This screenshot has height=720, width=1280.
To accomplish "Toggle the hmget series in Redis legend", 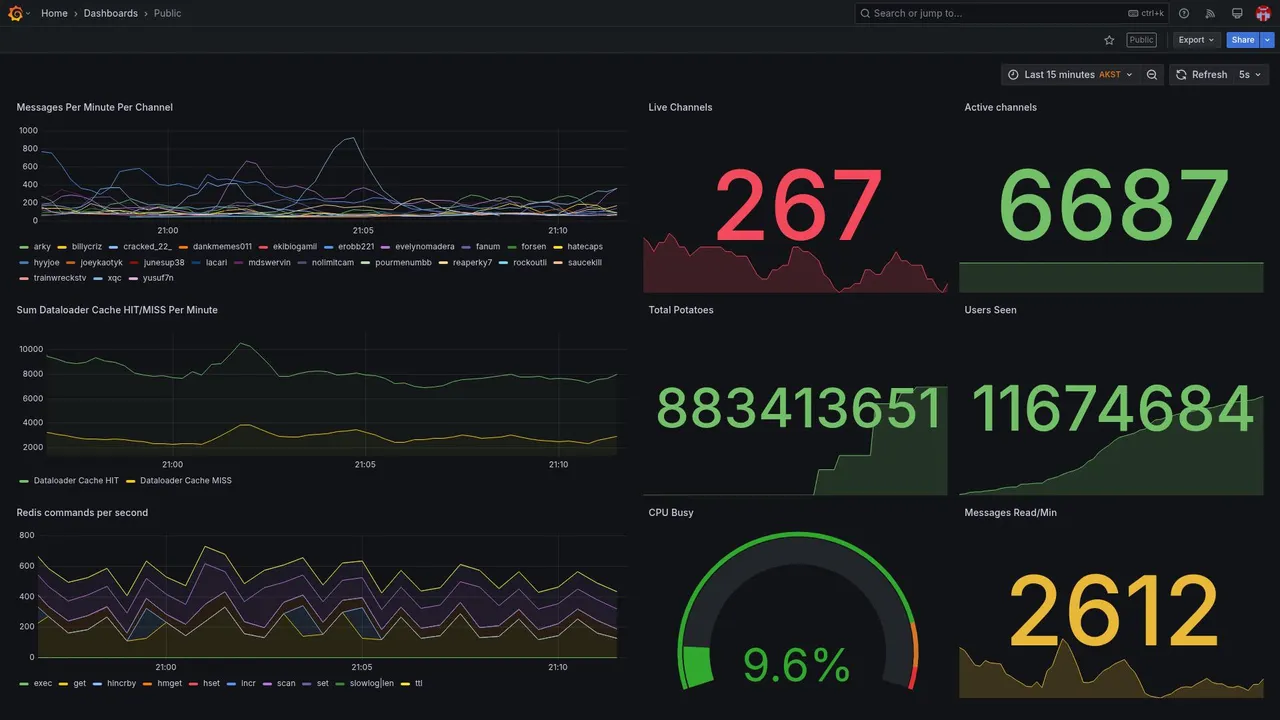I will click(163, 684).
